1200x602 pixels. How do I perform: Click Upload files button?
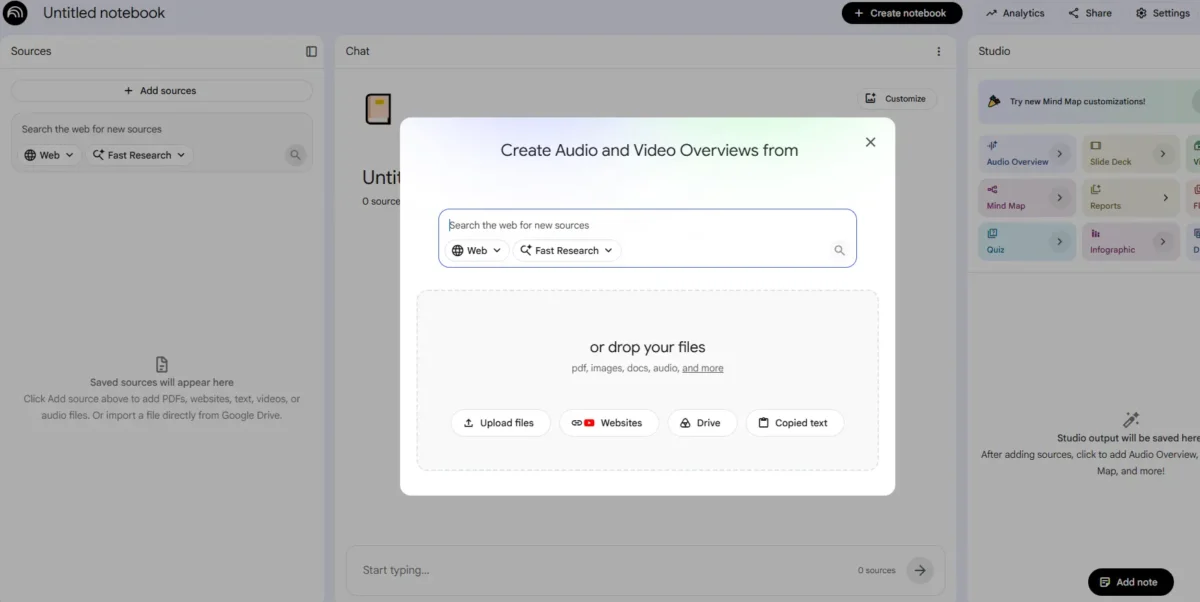(499, 423)
